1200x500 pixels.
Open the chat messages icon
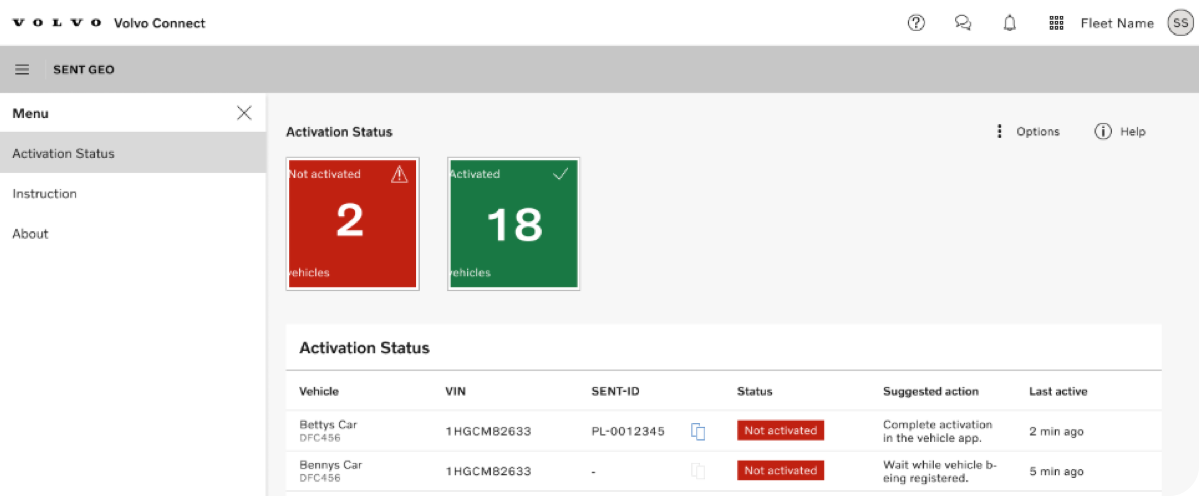pyautogui.click(x=963, y=23)
